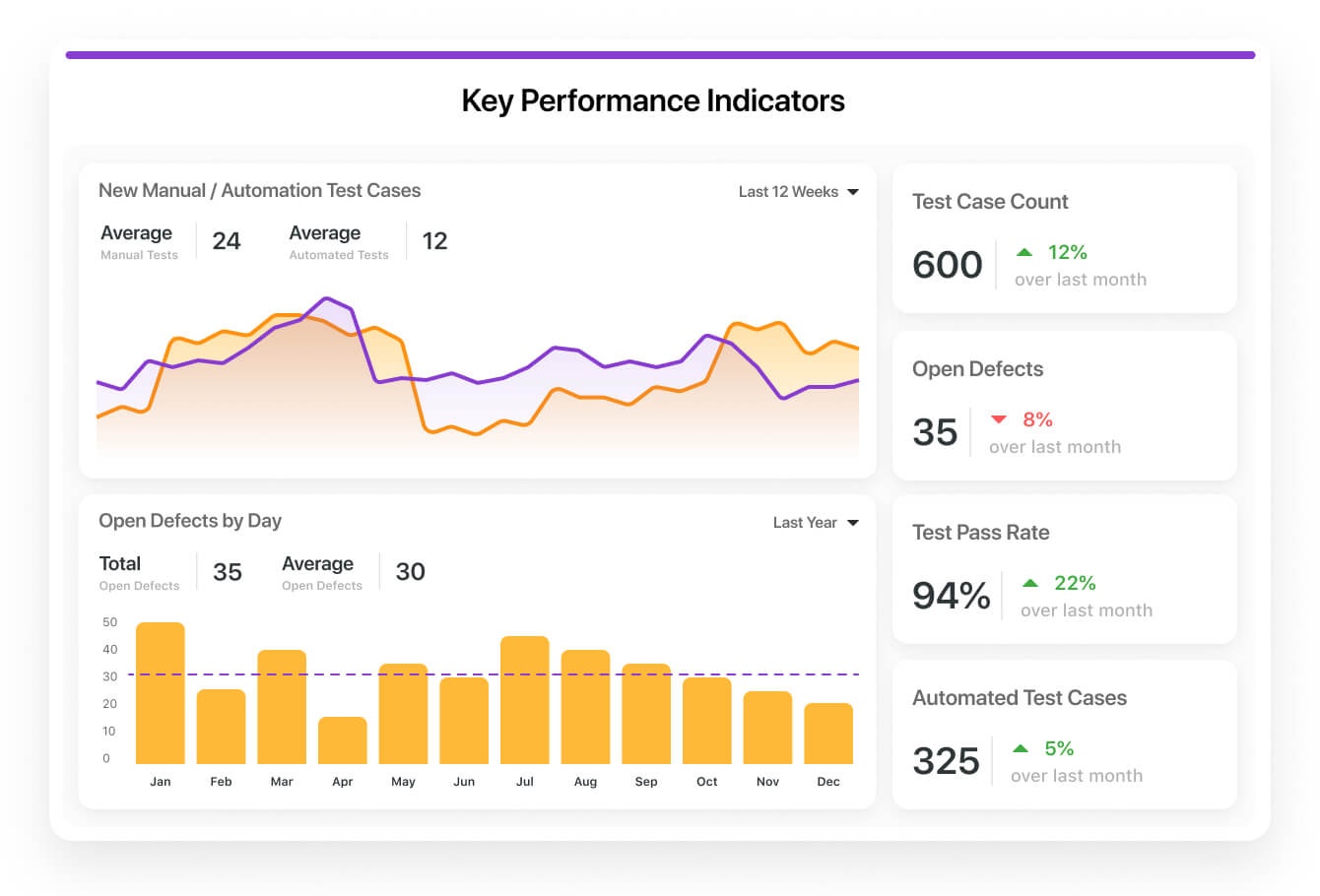The height and width of the screenshot is (896, 1320).
Task: Click the Automated Tests label
Action: (339, 255)
